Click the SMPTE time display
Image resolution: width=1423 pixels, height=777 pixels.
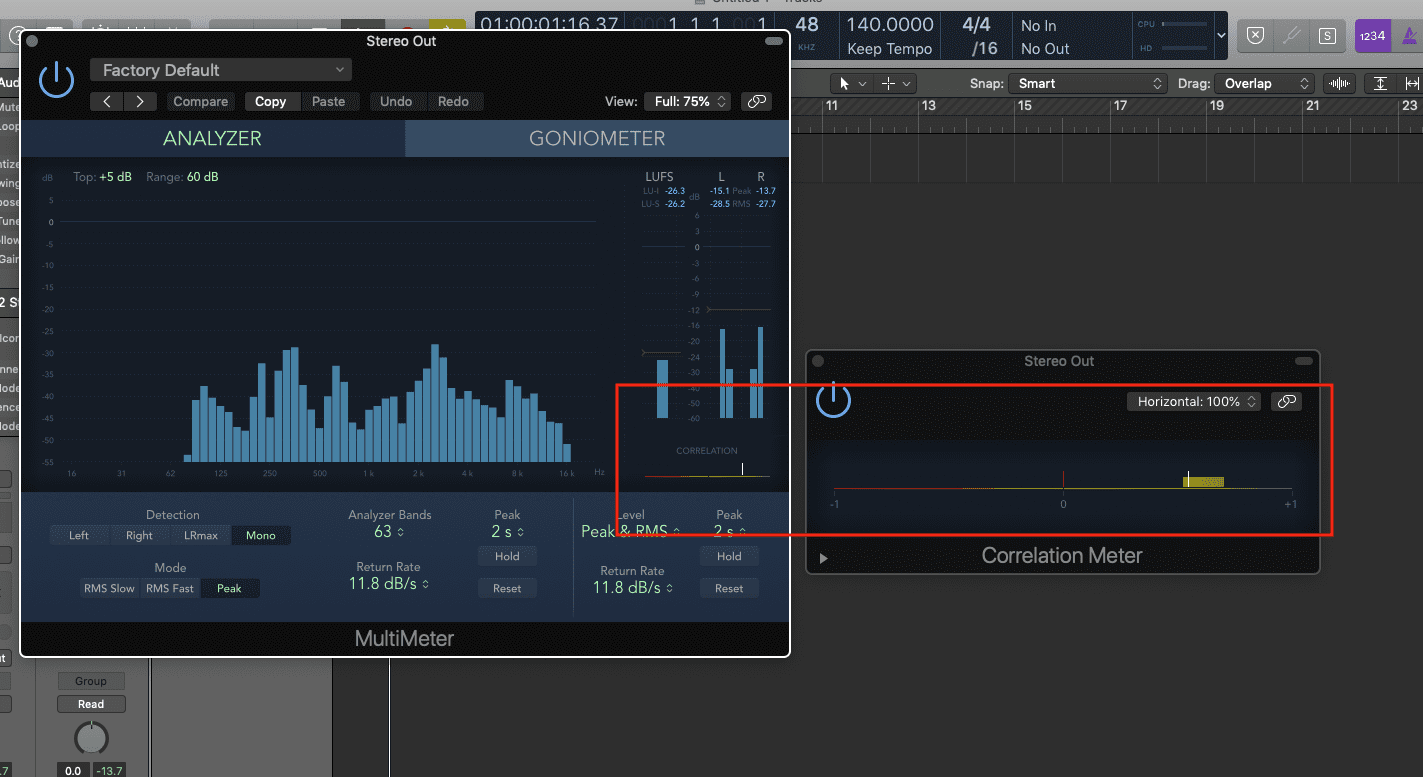[x=548, y=25]
